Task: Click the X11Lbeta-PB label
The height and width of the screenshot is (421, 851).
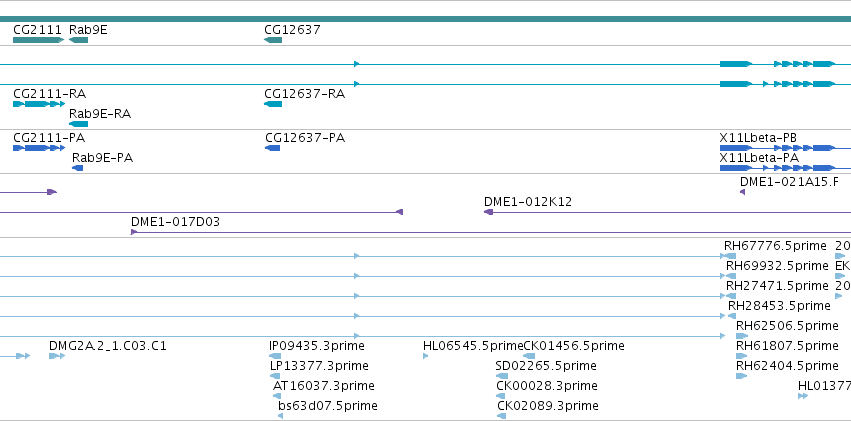Action: [758, 138]
